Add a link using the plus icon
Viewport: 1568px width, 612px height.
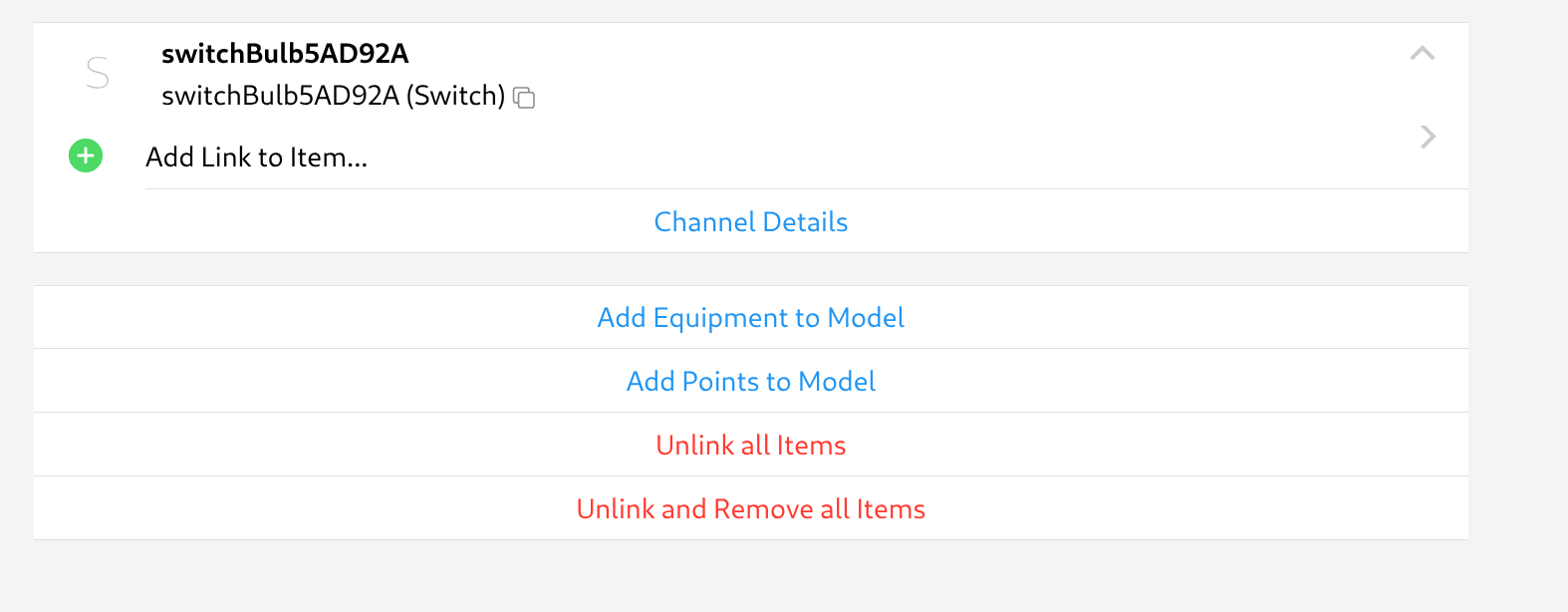[86, 155]
